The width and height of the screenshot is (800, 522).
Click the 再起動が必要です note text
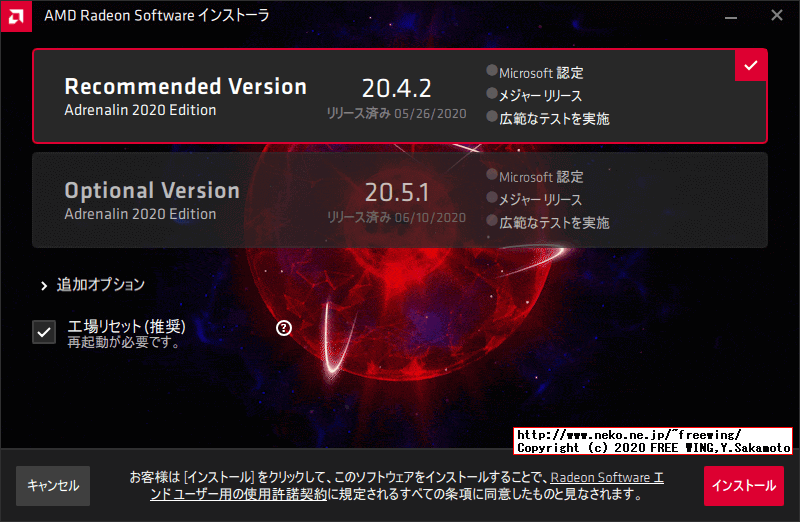(124, 342)
